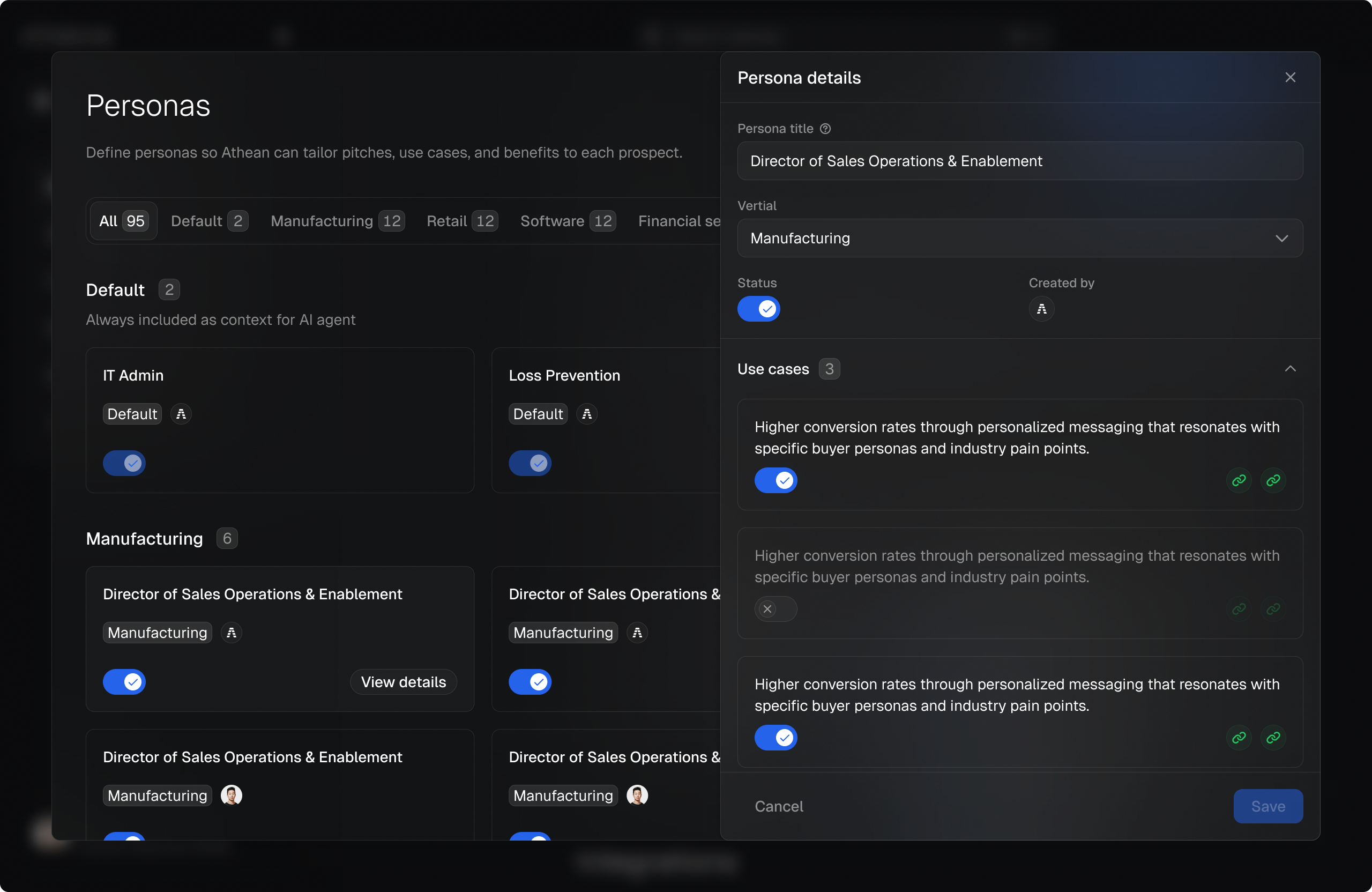Click second link icon in first use case
The height and width of the screenshot is (892, 1372).
(1273, 480)
